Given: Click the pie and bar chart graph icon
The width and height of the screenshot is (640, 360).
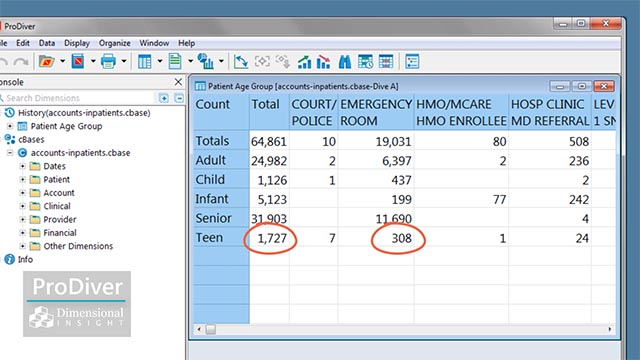Looking at the screenshot, I should (205, 61).
